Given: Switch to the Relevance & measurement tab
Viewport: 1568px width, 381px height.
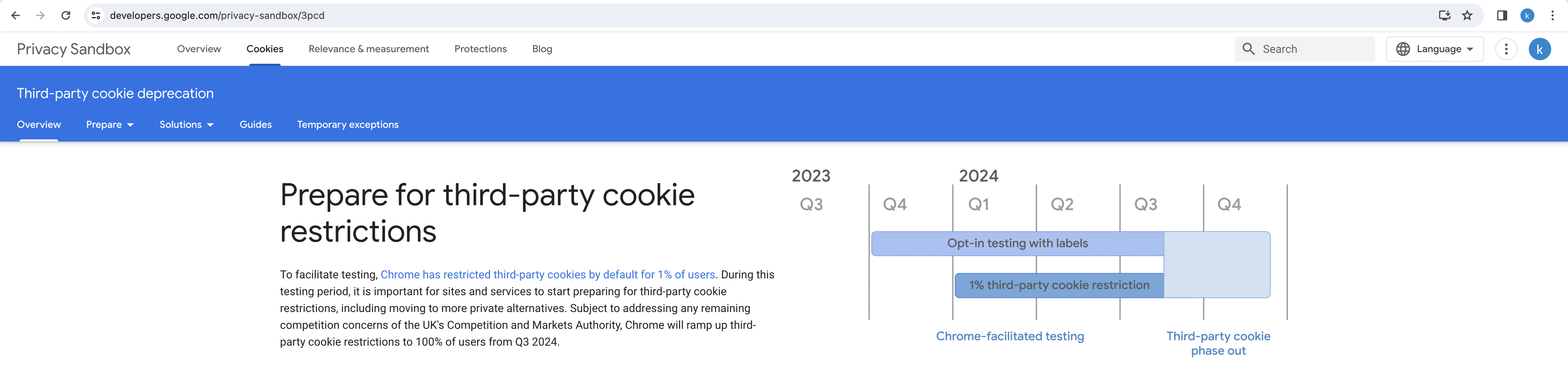Looking at the screenshot, I should point(368,49).
